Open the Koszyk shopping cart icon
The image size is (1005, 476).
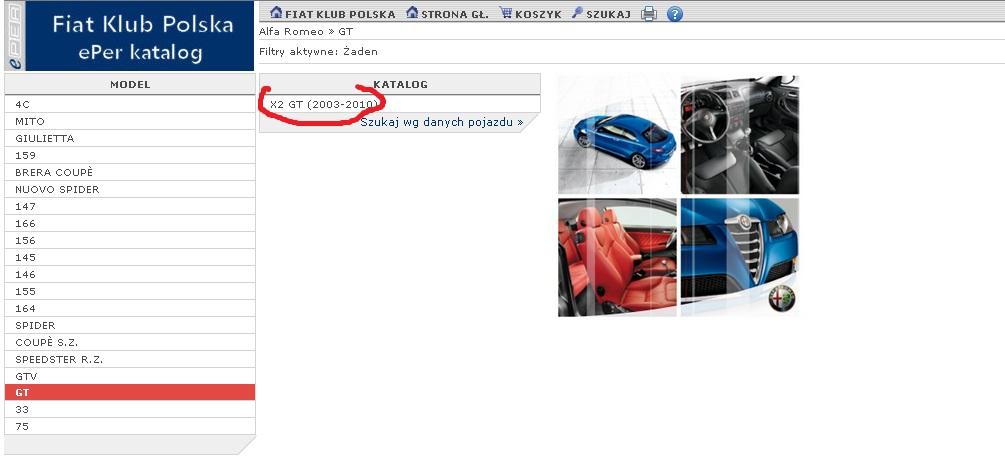coord(506,13)
